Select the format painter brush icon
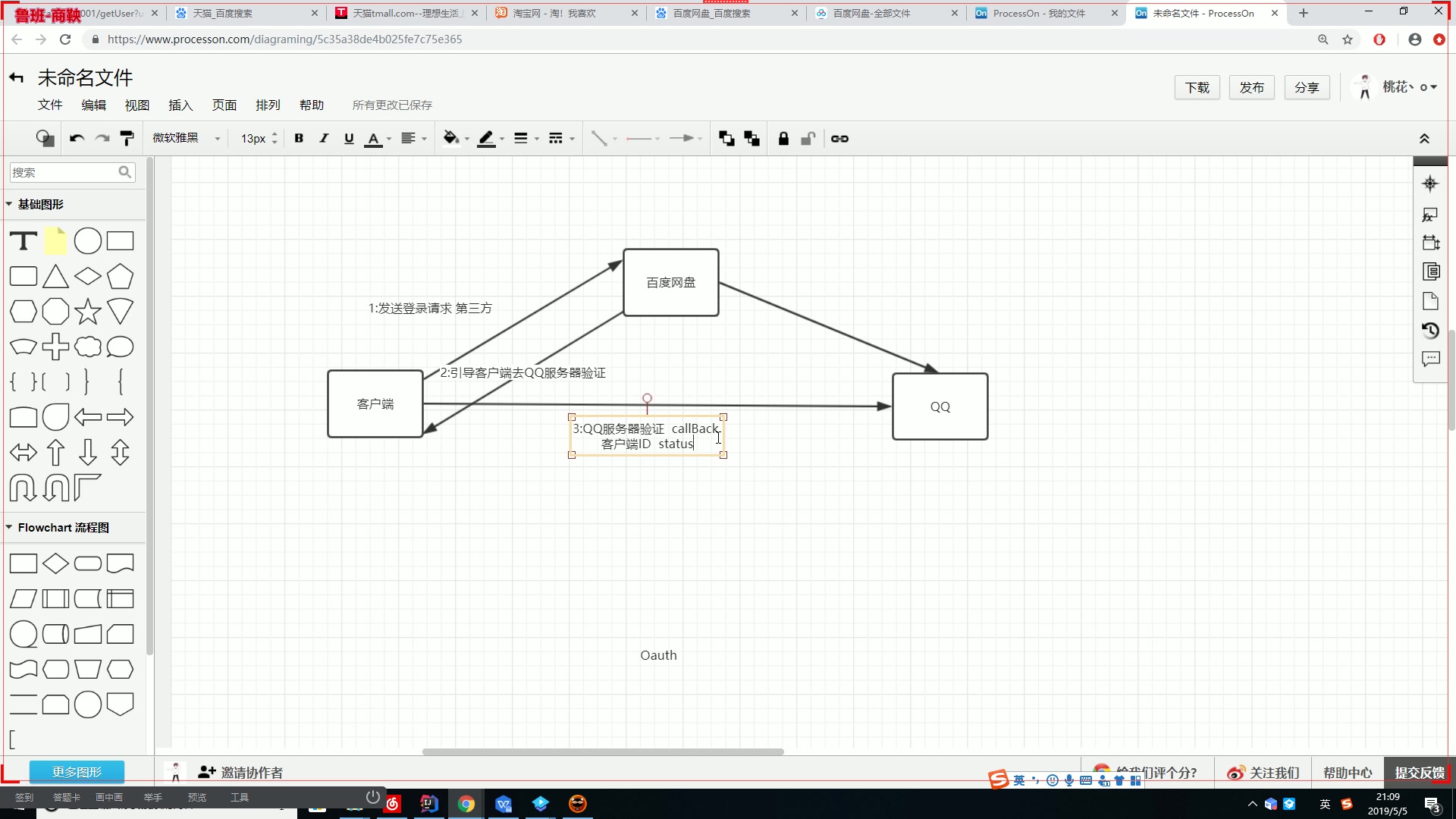 pos(127,138)
